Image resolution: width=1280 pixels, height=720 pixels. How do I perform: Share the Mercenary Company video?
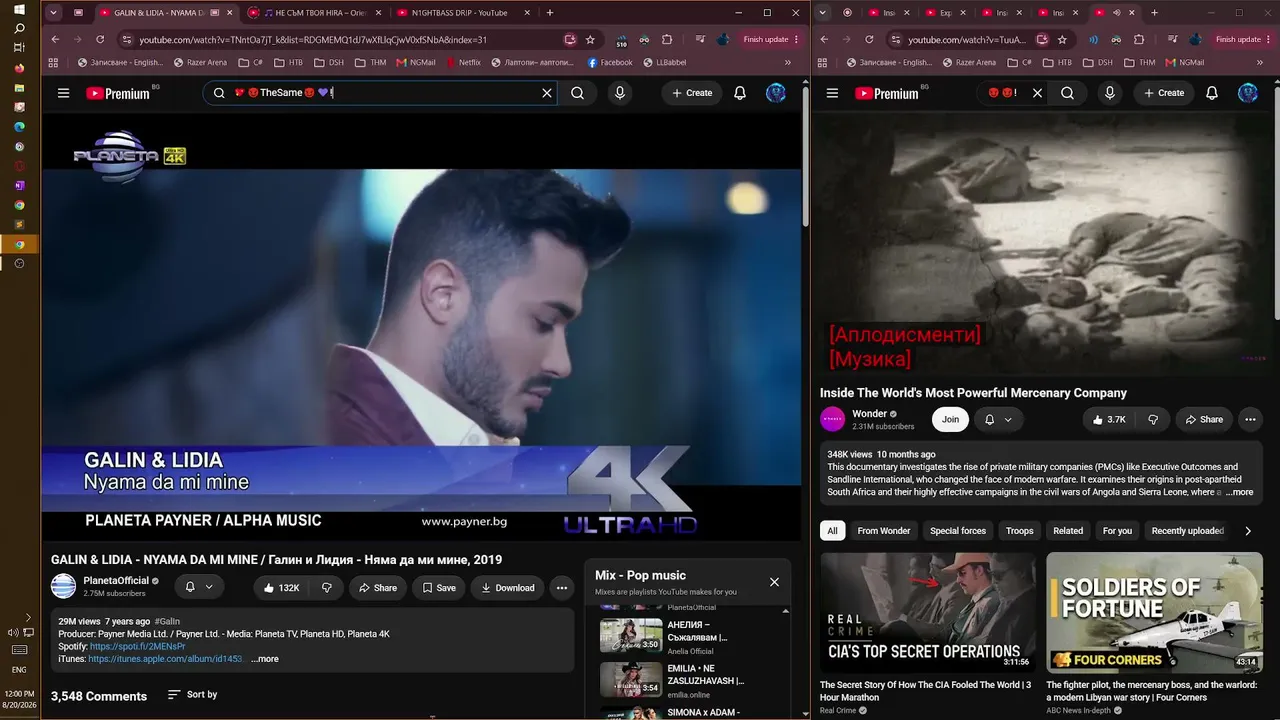(1204, 419)
